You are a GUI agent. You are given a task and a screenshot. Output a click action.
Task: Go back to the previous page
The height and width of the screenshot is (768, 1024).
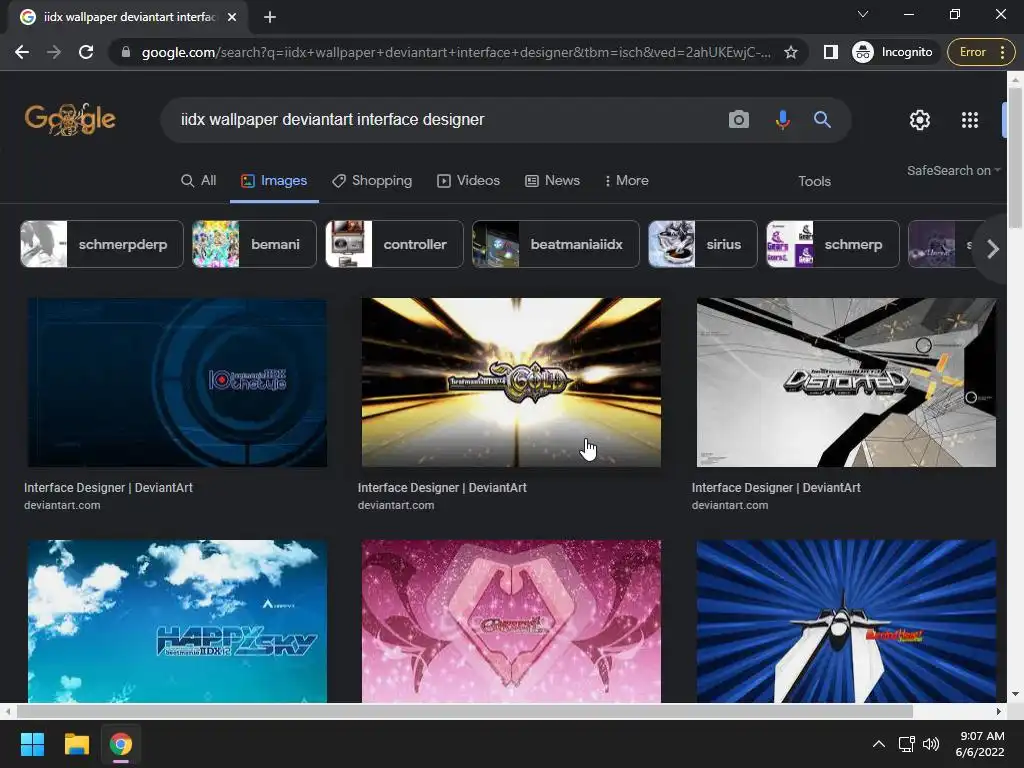pyautogui.click(x=22, y=52)
